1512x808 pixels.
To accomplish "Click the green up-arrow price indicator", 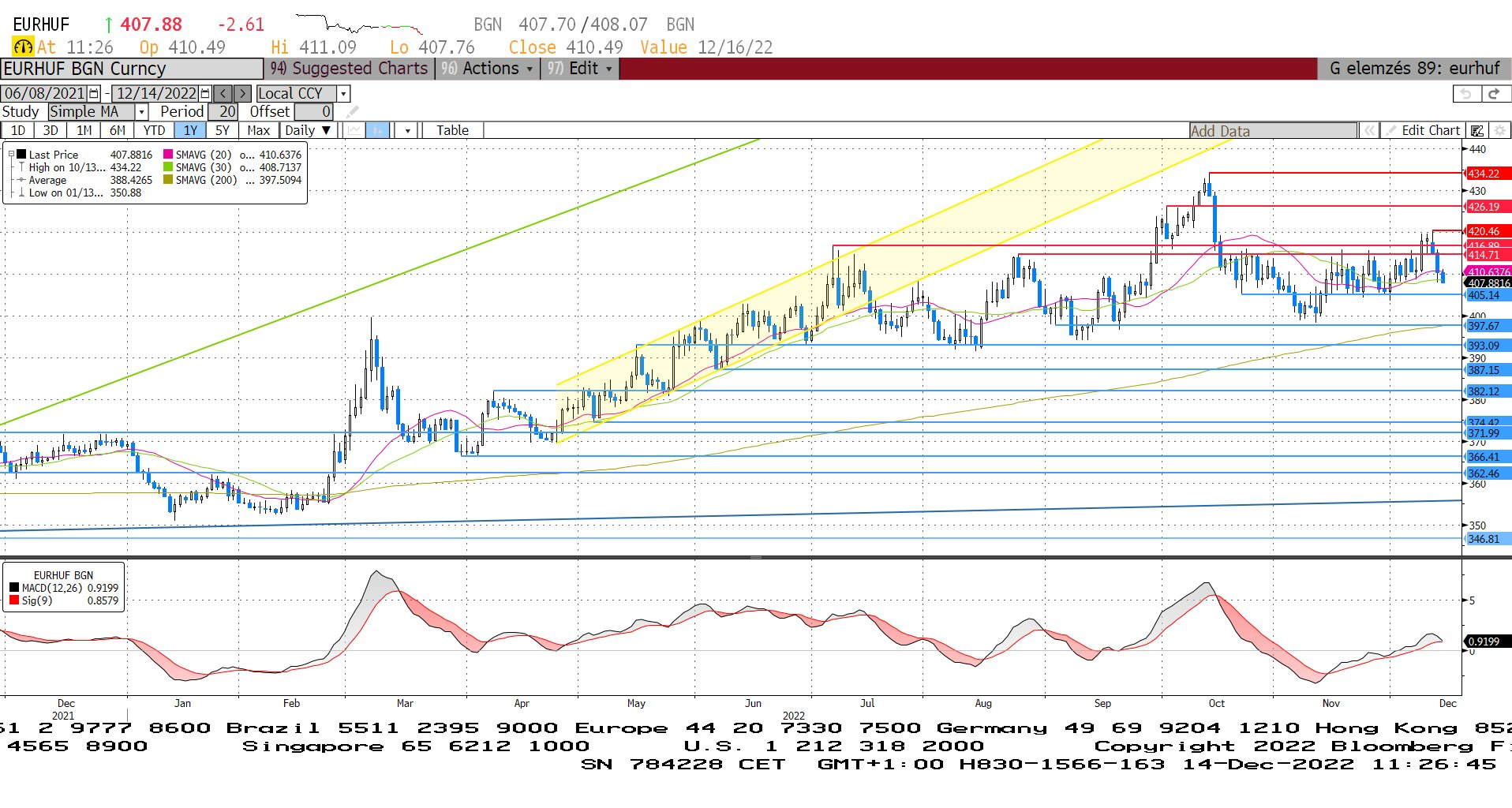I will 109,25.
